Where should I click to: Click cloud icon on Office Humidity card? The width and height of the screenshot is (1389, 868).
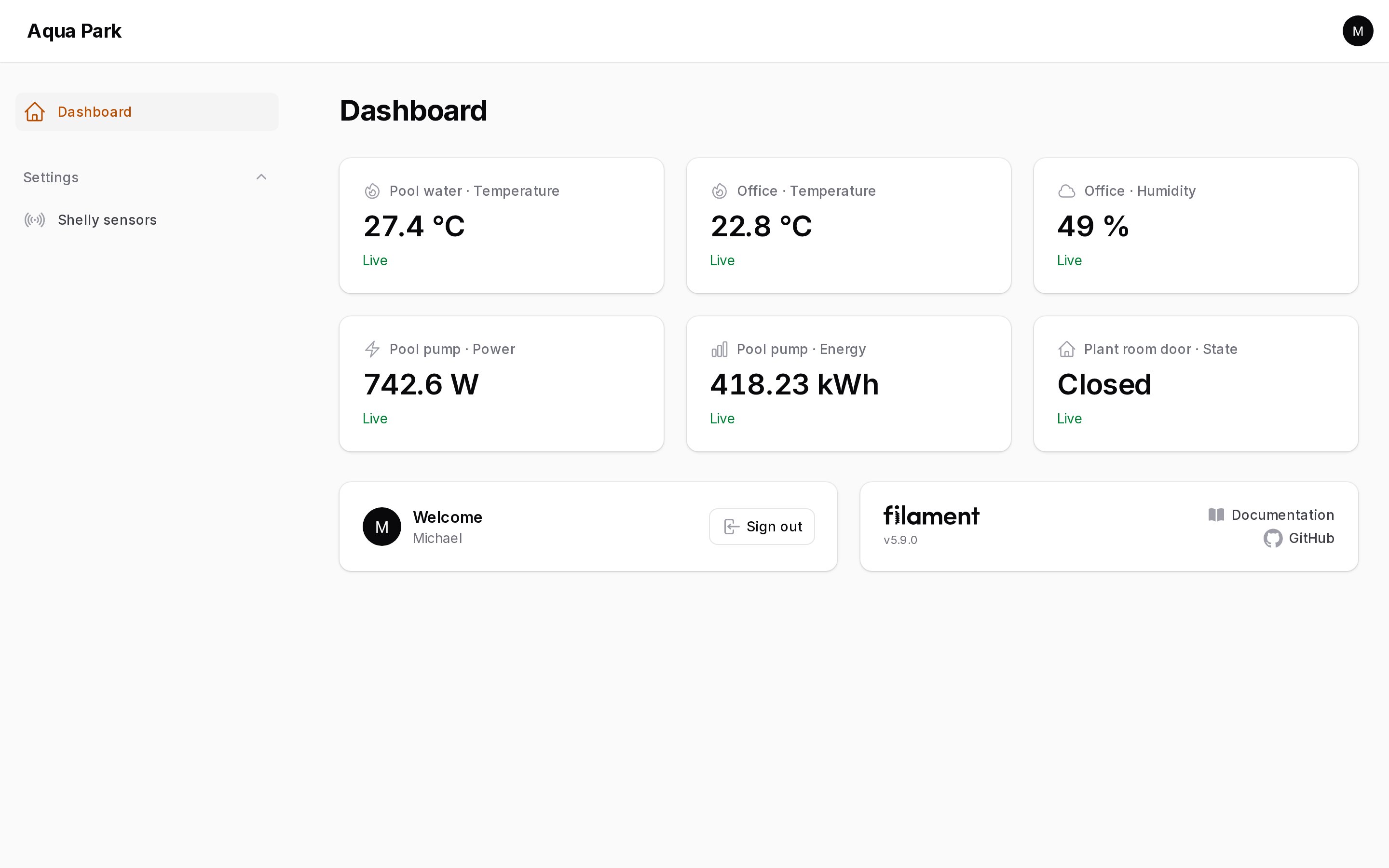(x=1067, y=191)
